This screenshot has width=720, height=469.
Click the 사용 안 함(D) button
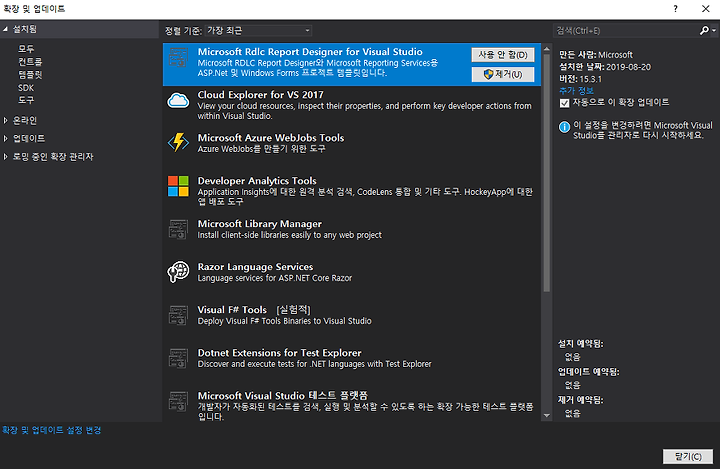click(x=503, y=55)
